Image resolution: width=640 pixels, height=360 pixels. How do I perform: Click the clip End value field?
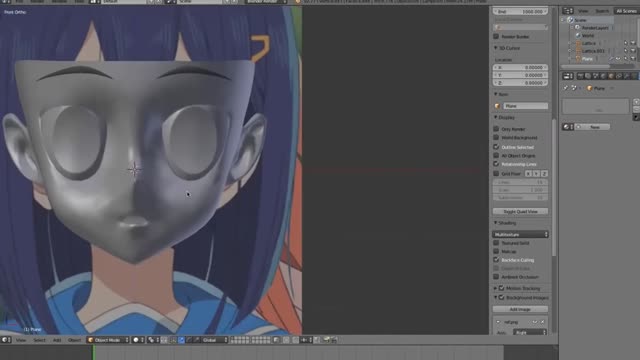[x=520, y=11]
